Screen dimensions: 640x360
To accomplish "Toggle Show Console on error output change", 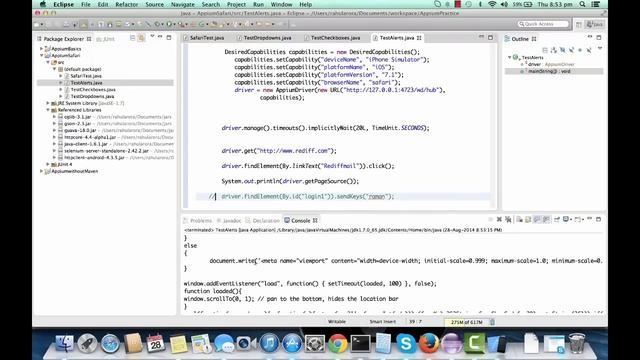I will [x=547, y=220].
